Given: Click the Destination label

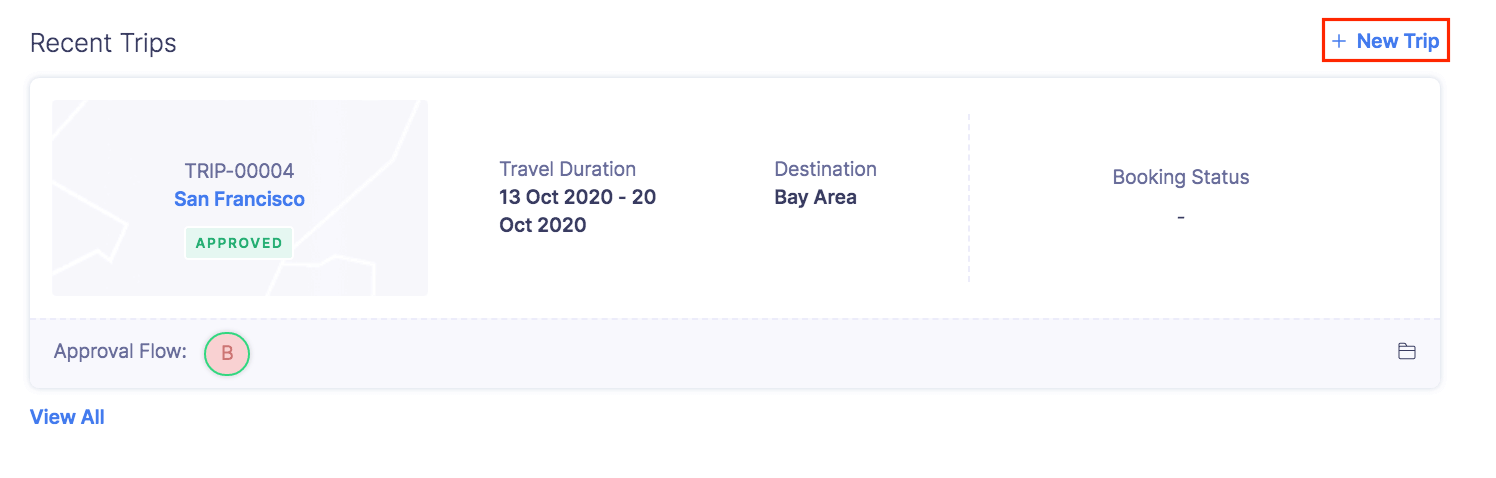Looking at the screenshot, I should click(825, 169).
